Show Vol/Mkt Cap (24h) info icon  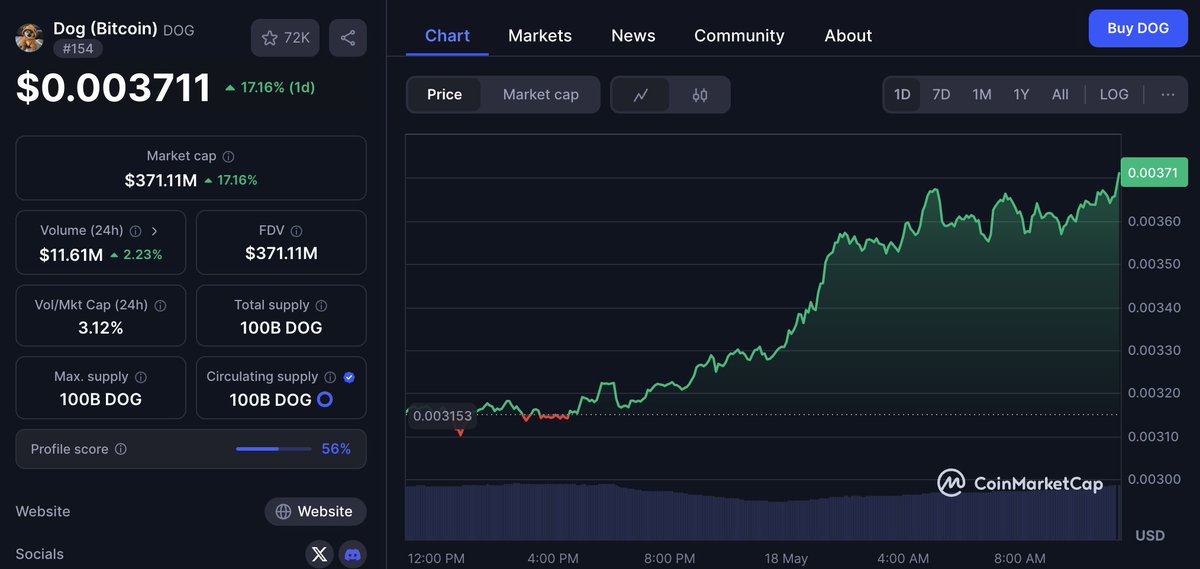coord(160,305)
